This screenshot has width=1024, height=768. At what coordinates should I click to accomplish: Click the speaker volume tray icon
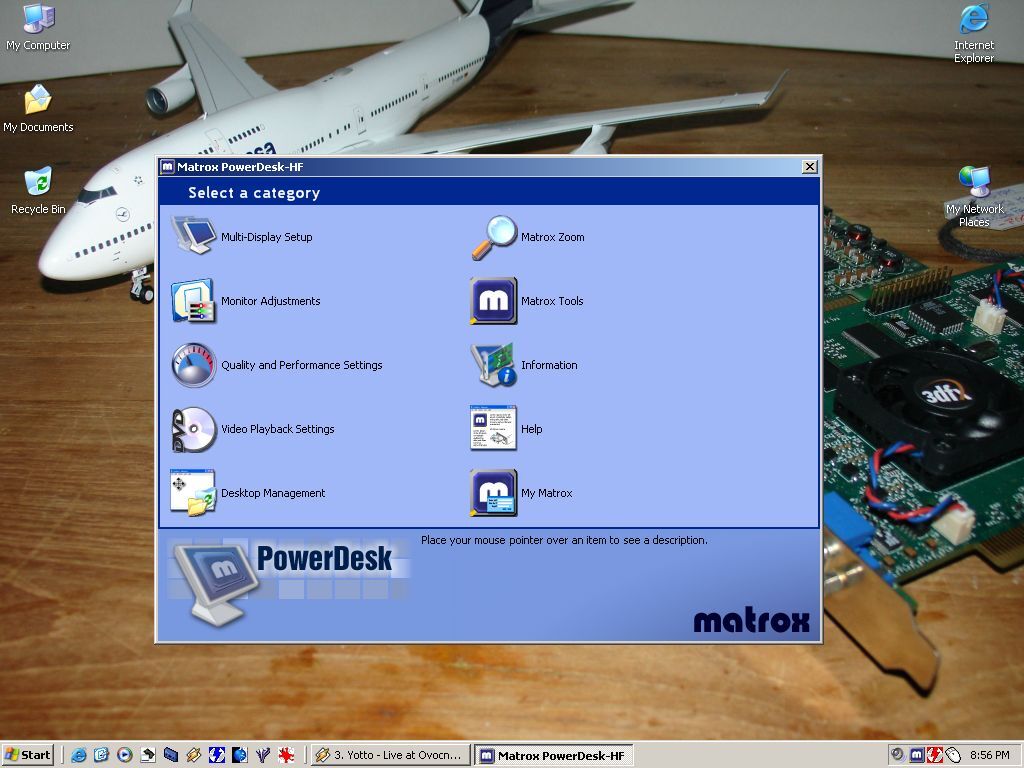coord(897,755)
